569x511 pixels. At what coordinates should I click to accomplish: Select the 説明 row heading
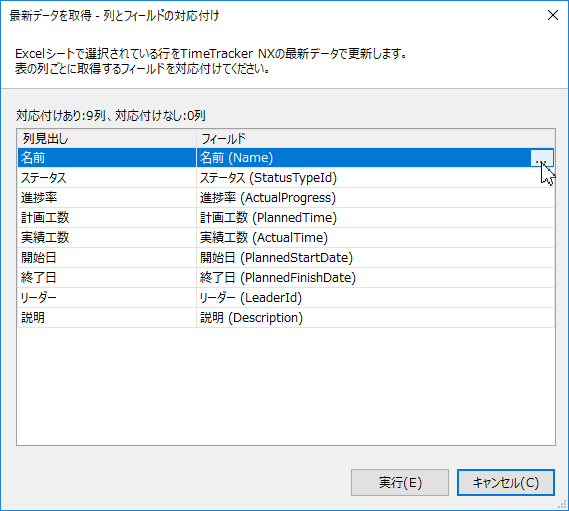point(107,318)
